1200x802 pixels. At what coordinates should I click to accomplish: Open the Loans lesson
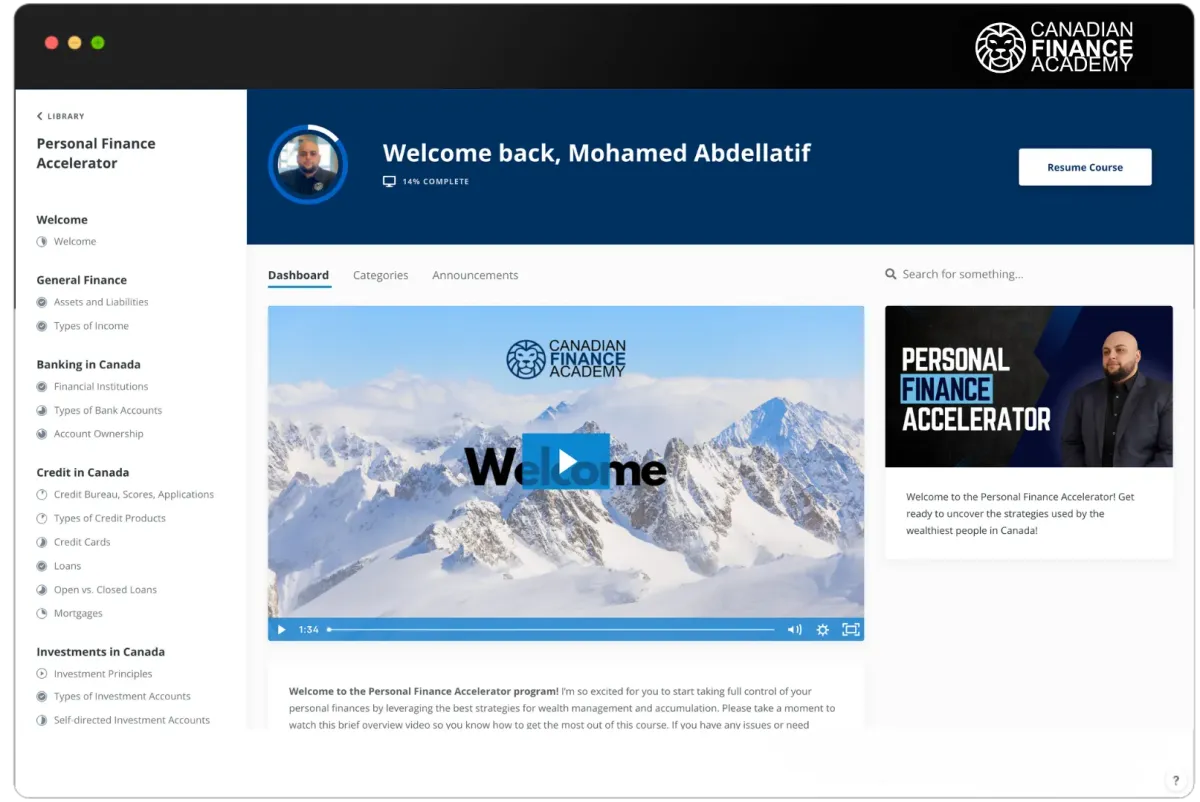point(68,566)
